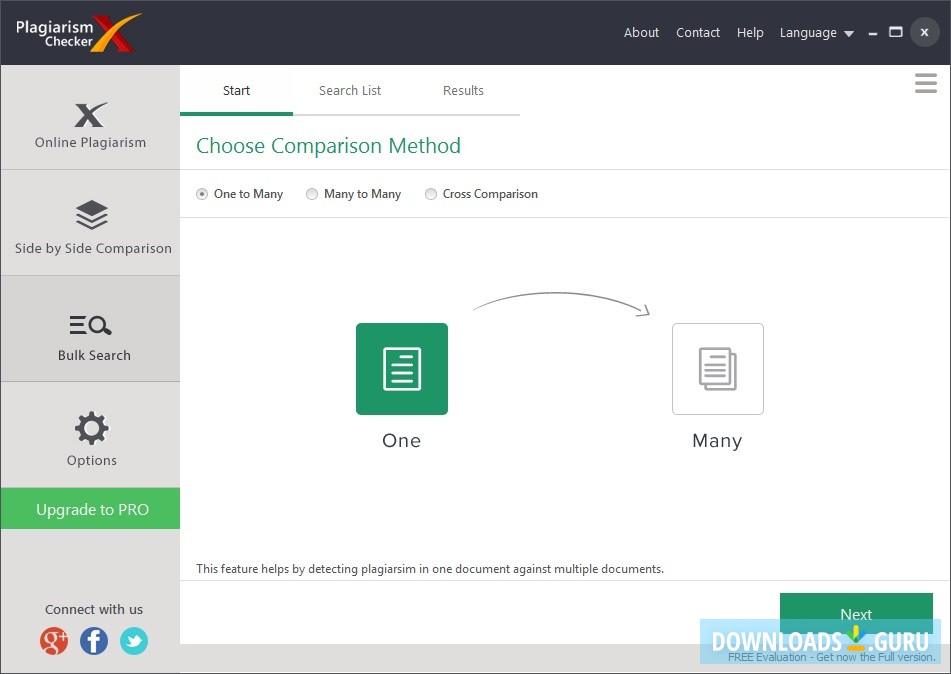This screenshot has width=951, height=674.
Task: Minimize the application window
Action: click(x=873, y=33)
